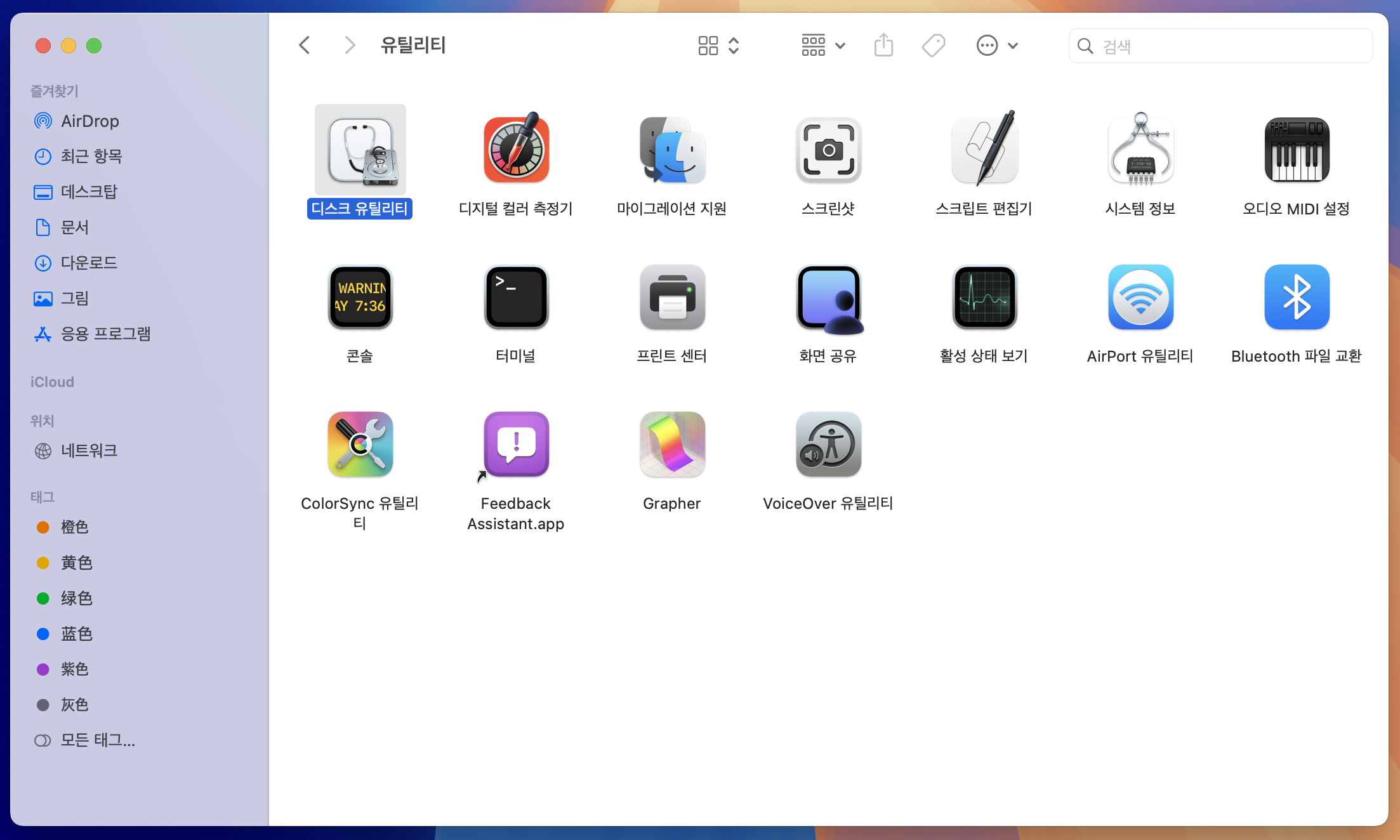Open 다운로드 in the sidebar
Viewport: 1400px width, 840px height.
(x=89, y=263)
